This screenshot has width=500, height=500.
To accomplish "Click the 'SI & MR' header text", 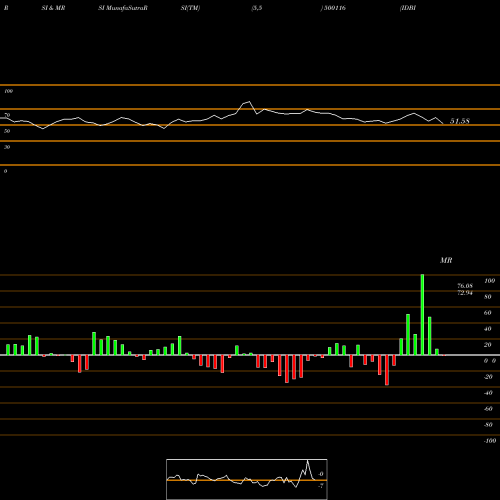I will pos(53,8).
